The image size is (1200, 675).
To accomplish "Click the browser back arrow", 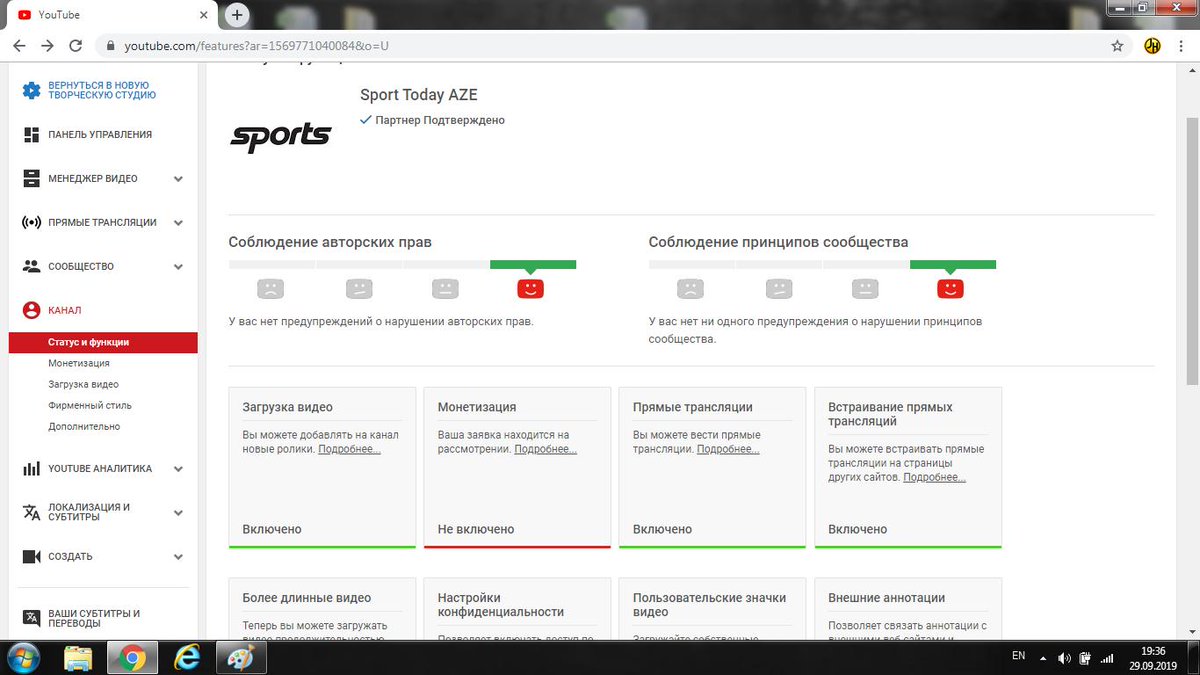I will (19, 46).
